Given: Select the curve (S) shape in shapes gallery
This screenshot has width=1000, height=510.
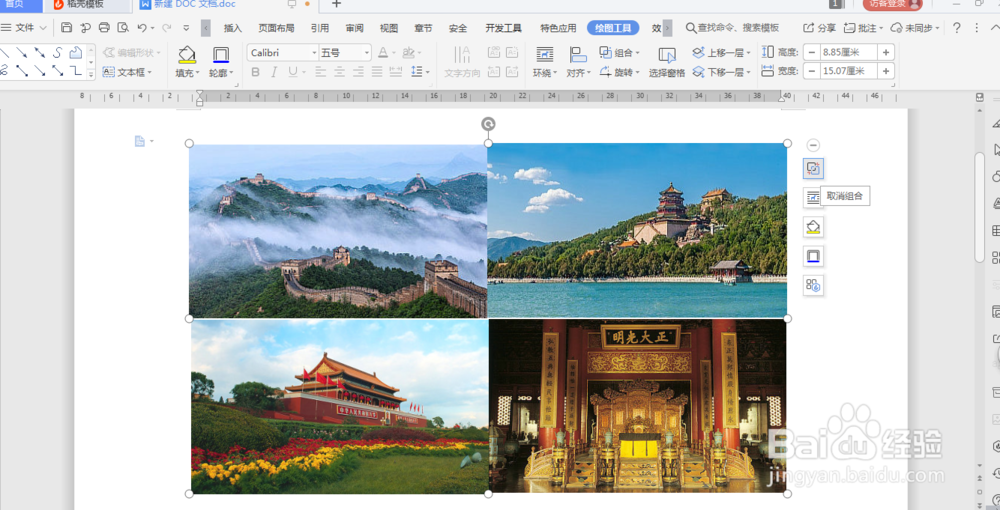Looking at the screenshot, I should 57,52.
